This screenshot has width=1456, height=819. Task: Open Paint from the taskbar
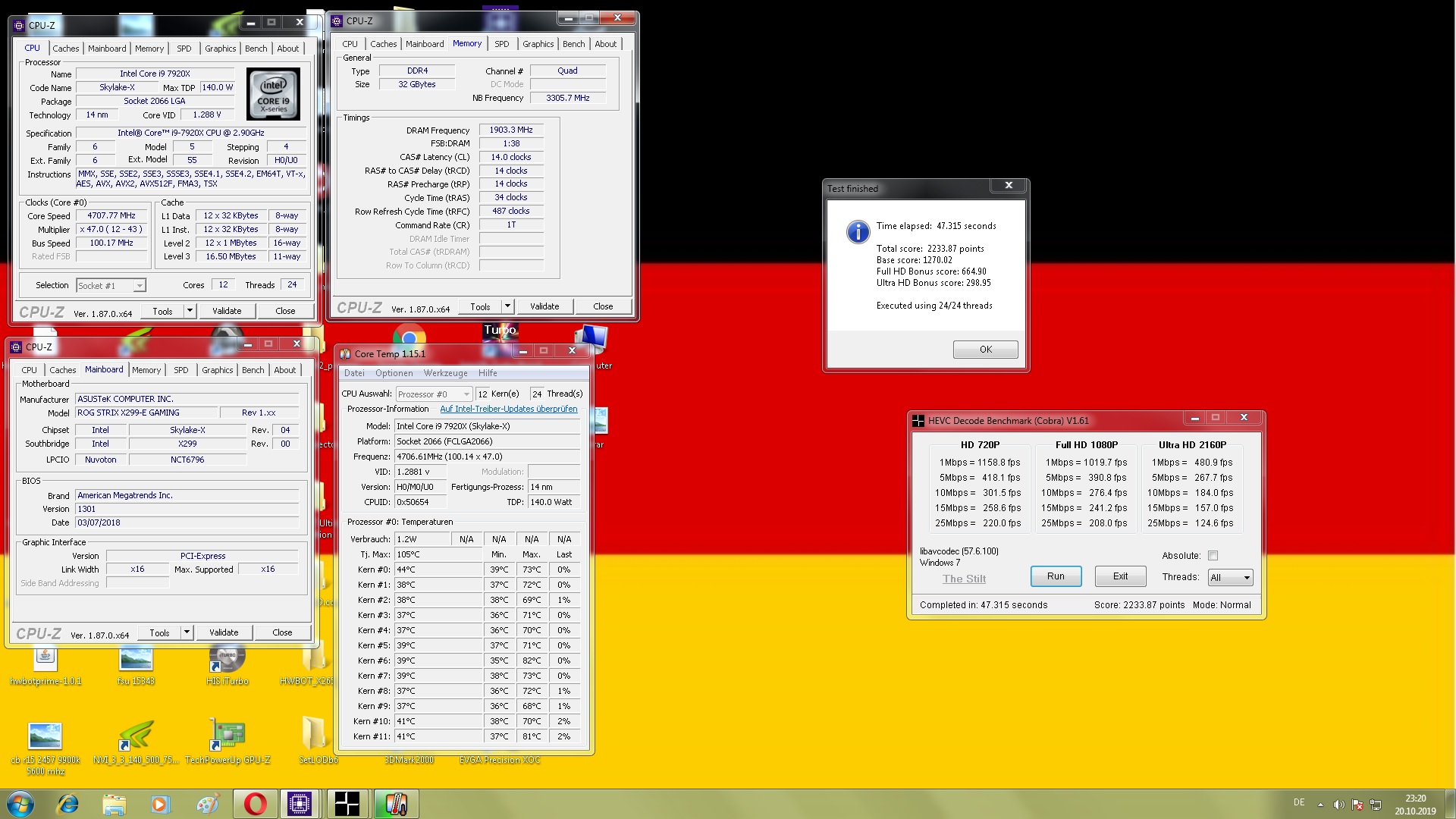point(206,804)
